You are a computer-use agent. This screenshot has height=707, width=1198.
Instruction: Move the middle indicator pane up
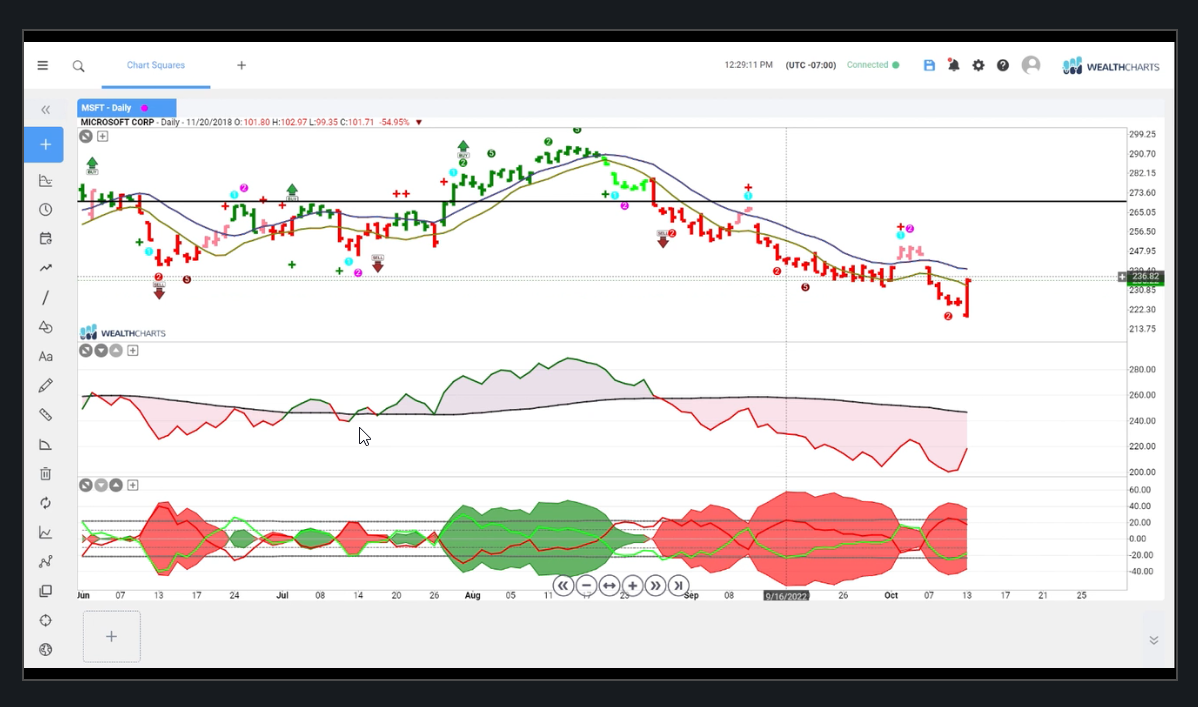[116, 351]
